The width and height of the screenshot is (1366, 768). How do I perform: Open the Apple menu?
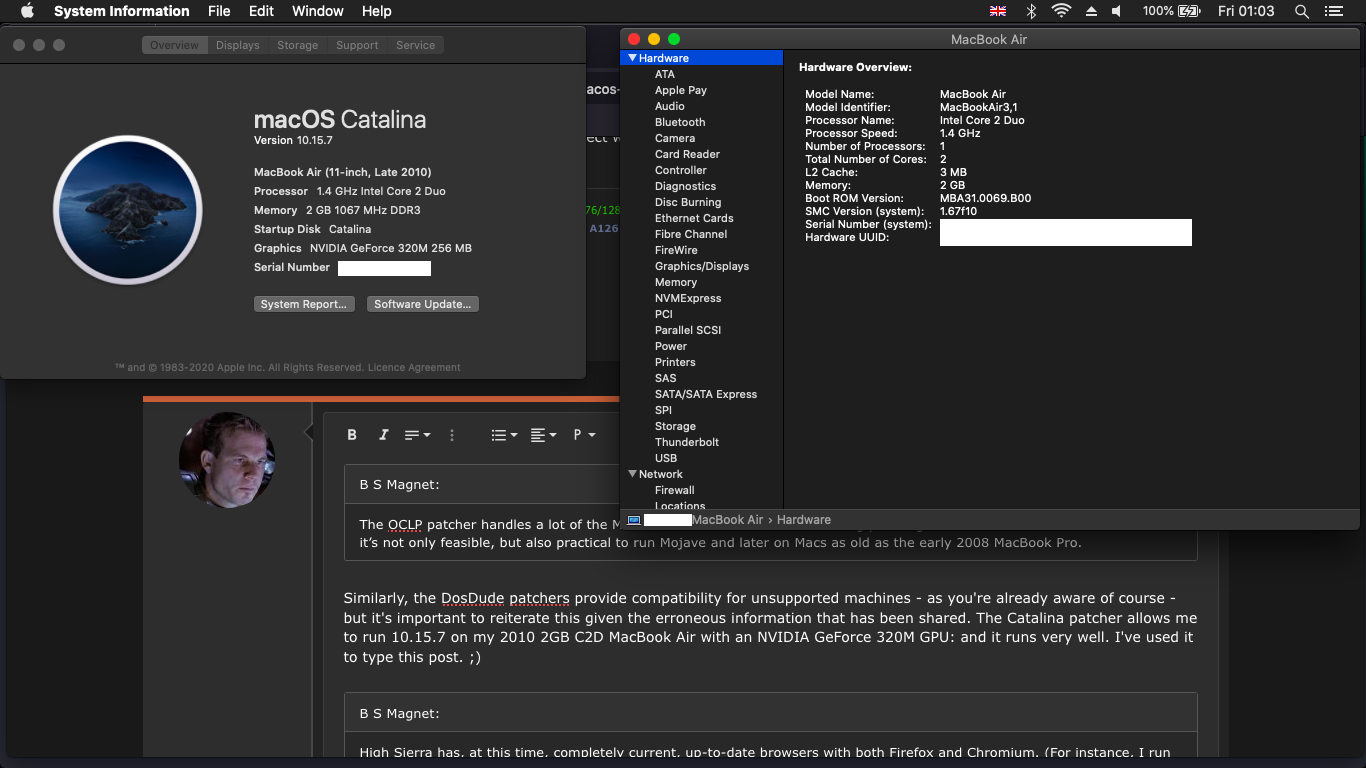[27, 11]
